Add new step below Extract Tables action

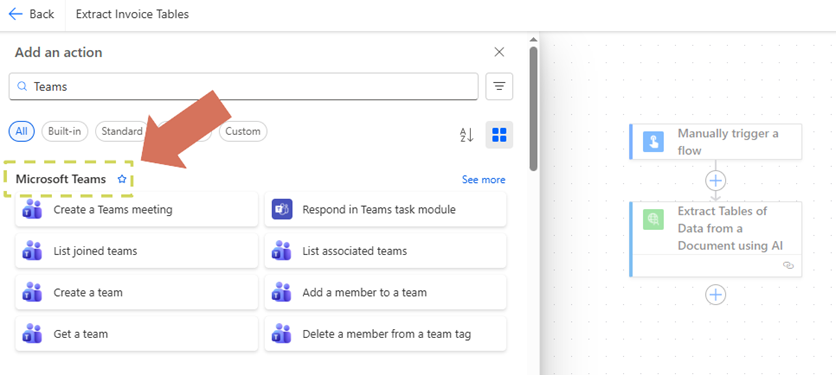click(716, 294)
